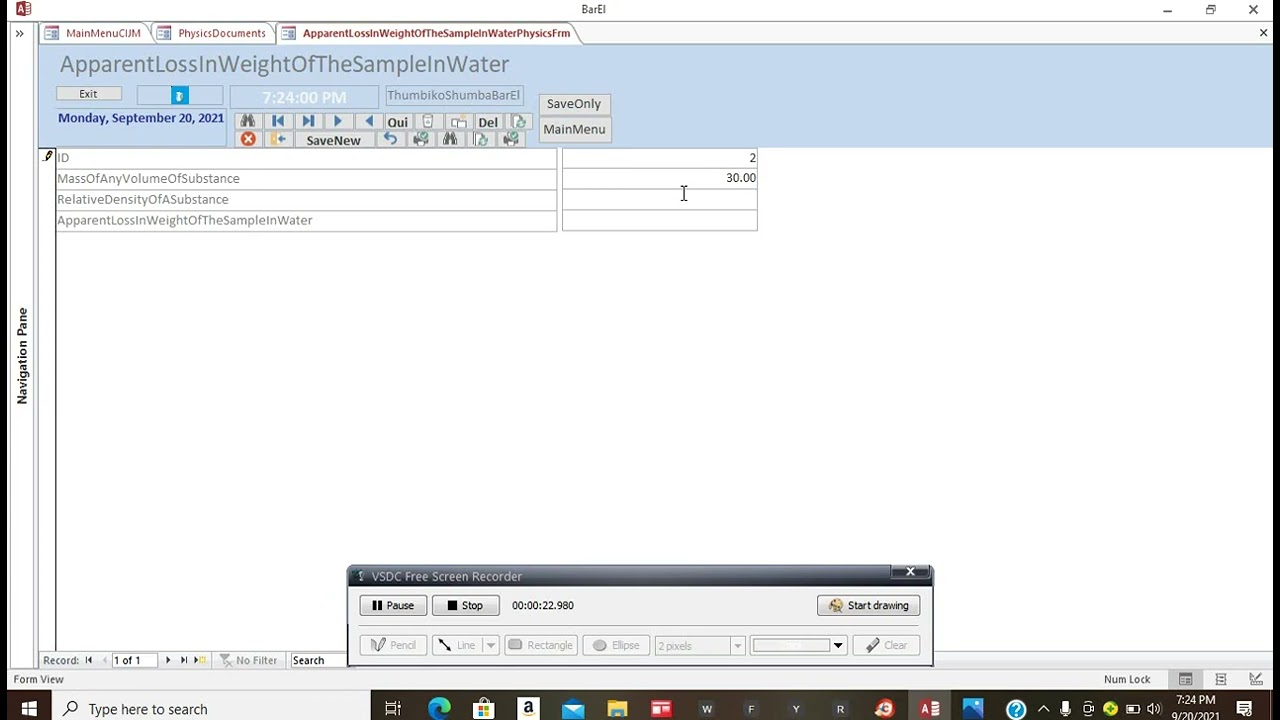This screenshot has width=1280, height=720.
Task: Click the red X cancel icon
Action: coord(248,139)
